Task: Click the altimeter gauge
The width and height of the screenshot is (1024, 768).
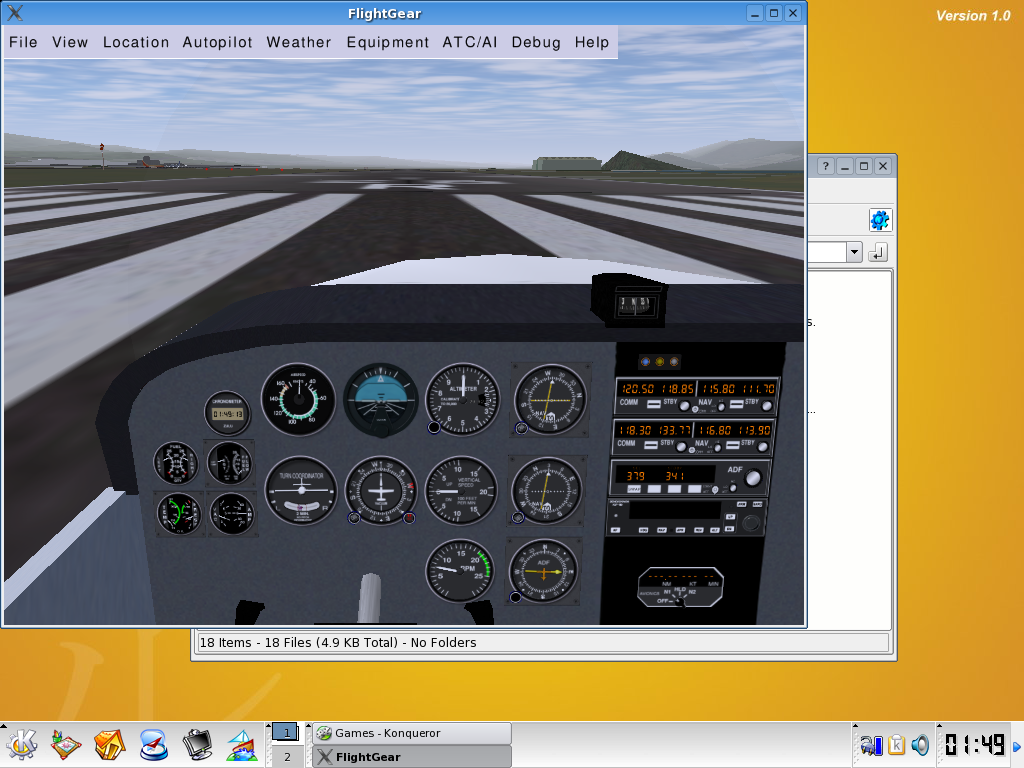Action: tap(463, 399)
